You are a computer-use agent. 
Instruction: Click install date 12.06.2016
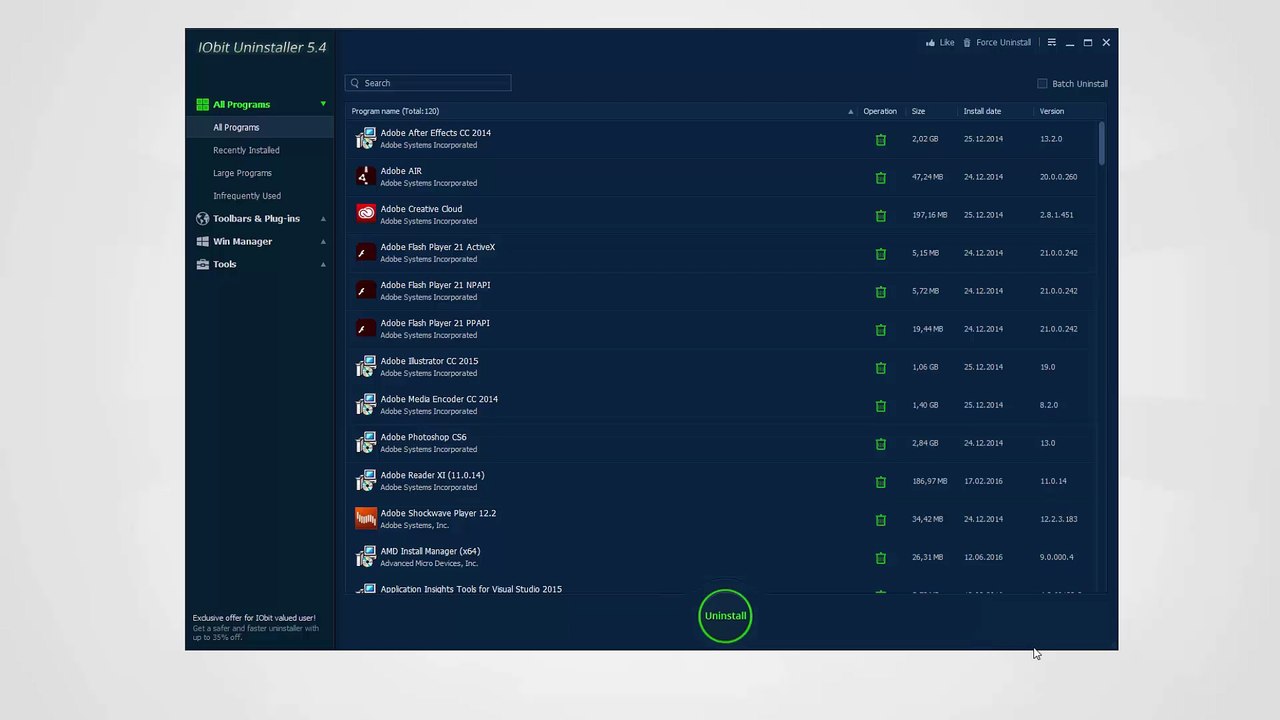tap(983, 557)
